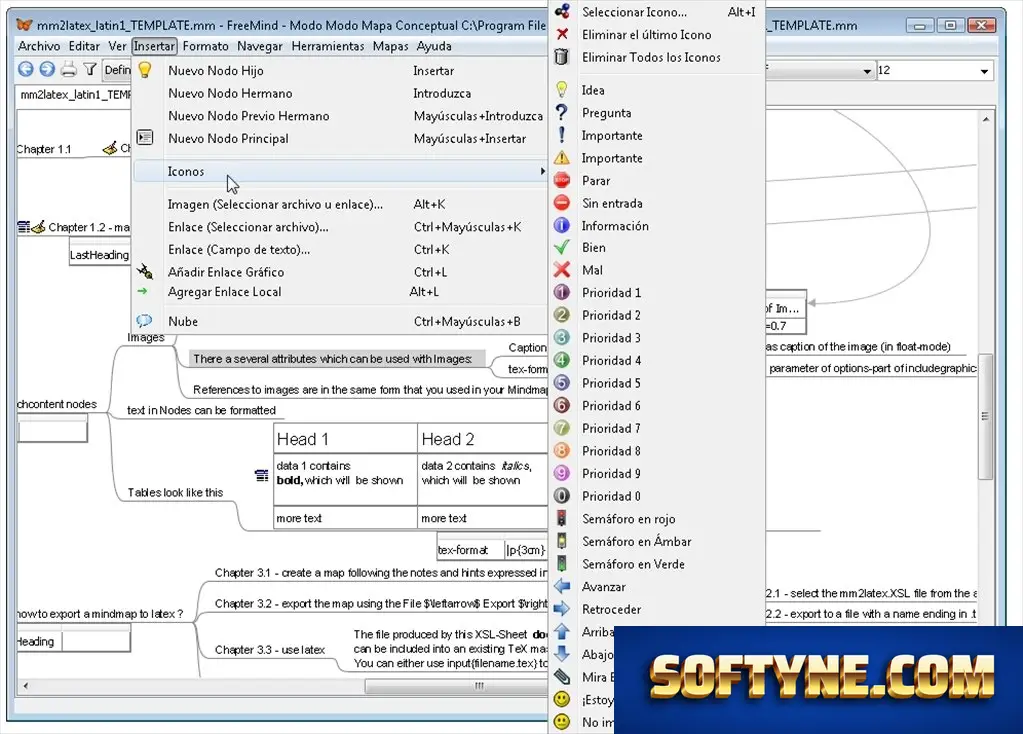Pick the Sin entrada no-entry icon
Image resolution: width=1023 pixels, height=734 pixels.
[561, 203]
